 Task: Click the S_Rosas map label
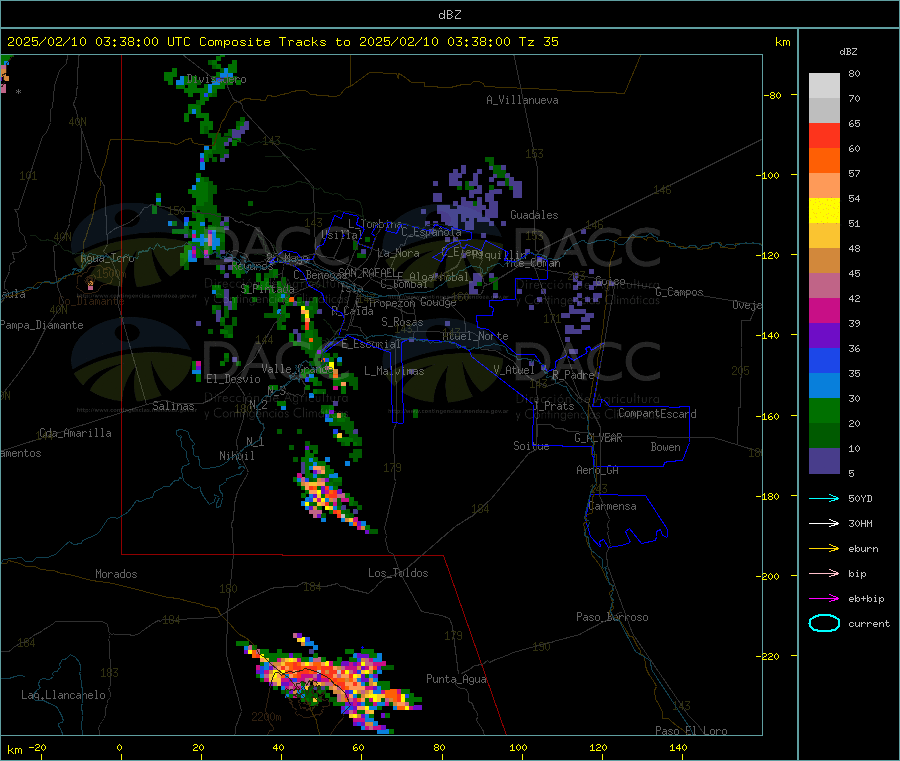402,322
